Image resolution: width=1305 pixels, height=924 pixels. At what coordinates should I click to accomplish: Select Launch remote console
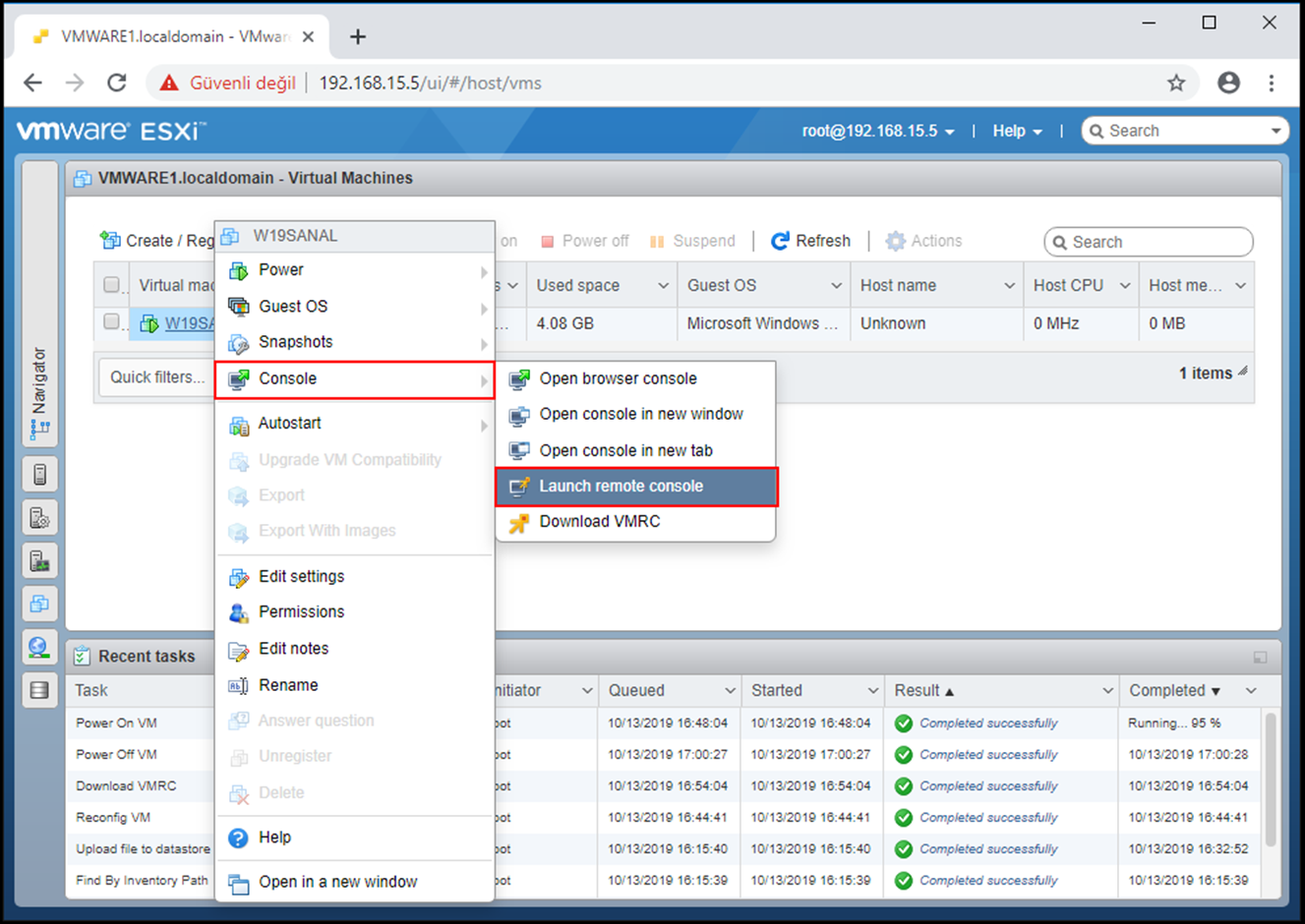[x=636, y=487]
